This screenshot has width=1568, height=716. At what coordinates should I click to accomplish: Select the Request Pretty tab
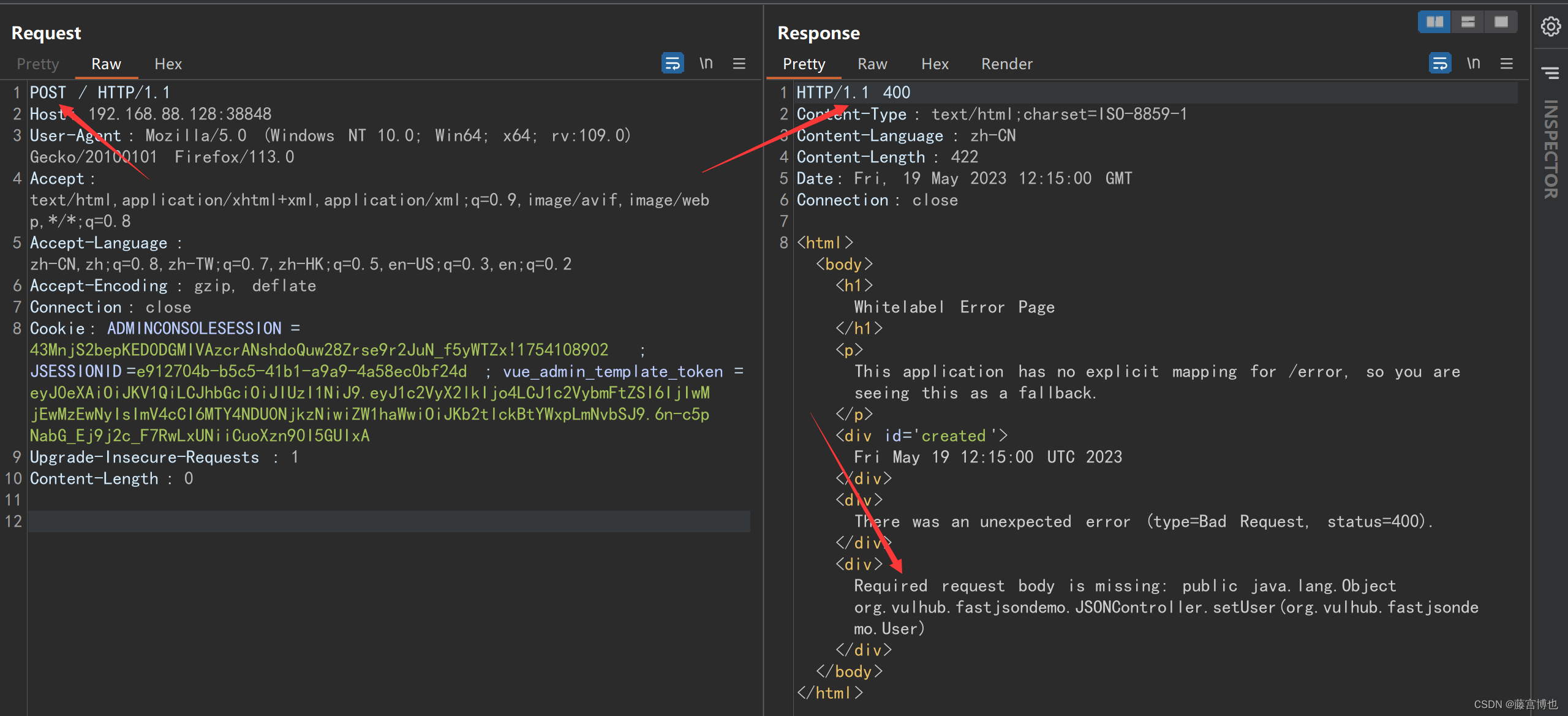pos(38,64)
